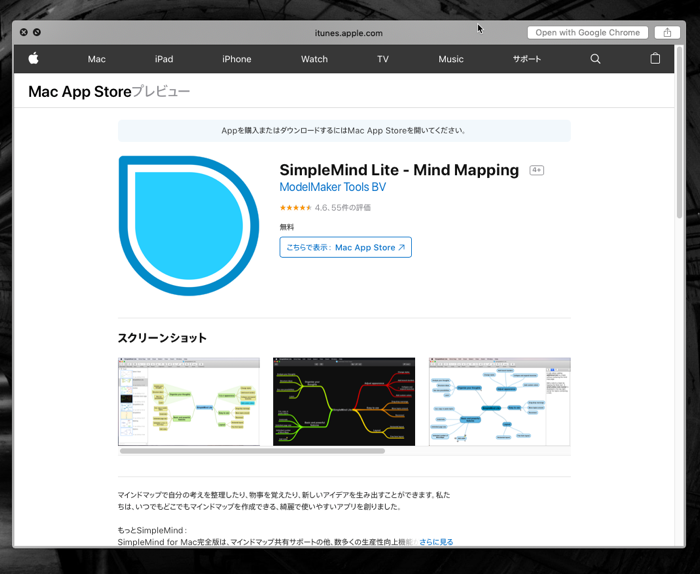Image resolution: width=700 pixels, height=574 pixels.
Task: Open ModelMaker Tools BV developer link
Action: click(333, 187)
